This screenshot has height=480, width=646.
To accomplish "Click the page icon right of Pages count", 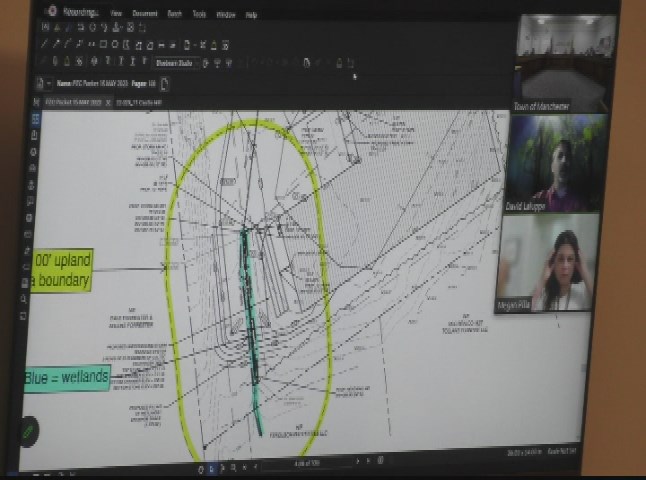I will [x=164, y=84].
